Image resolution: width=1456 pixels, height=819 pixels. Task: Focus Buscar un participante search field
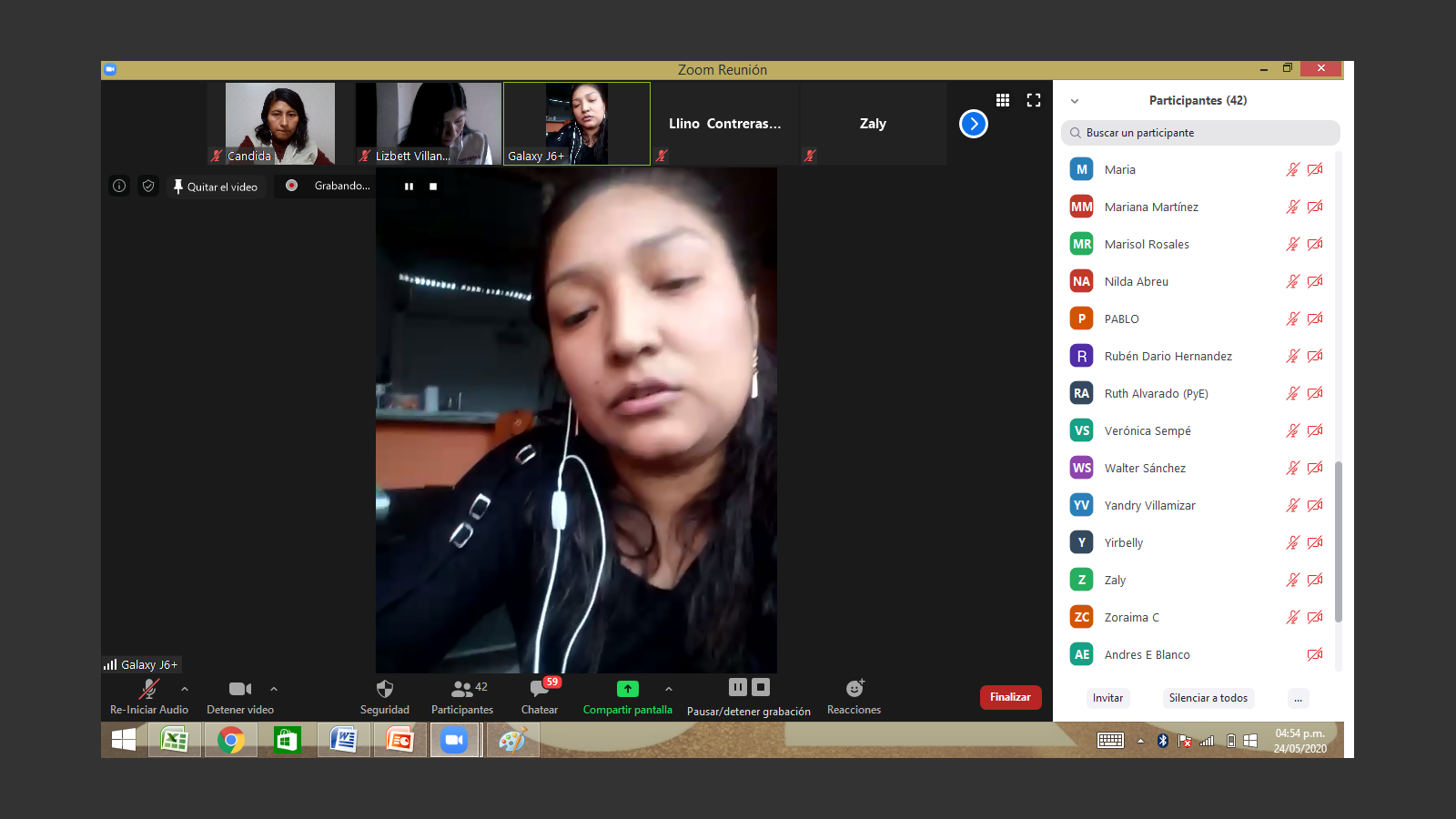coord(1200,133)
